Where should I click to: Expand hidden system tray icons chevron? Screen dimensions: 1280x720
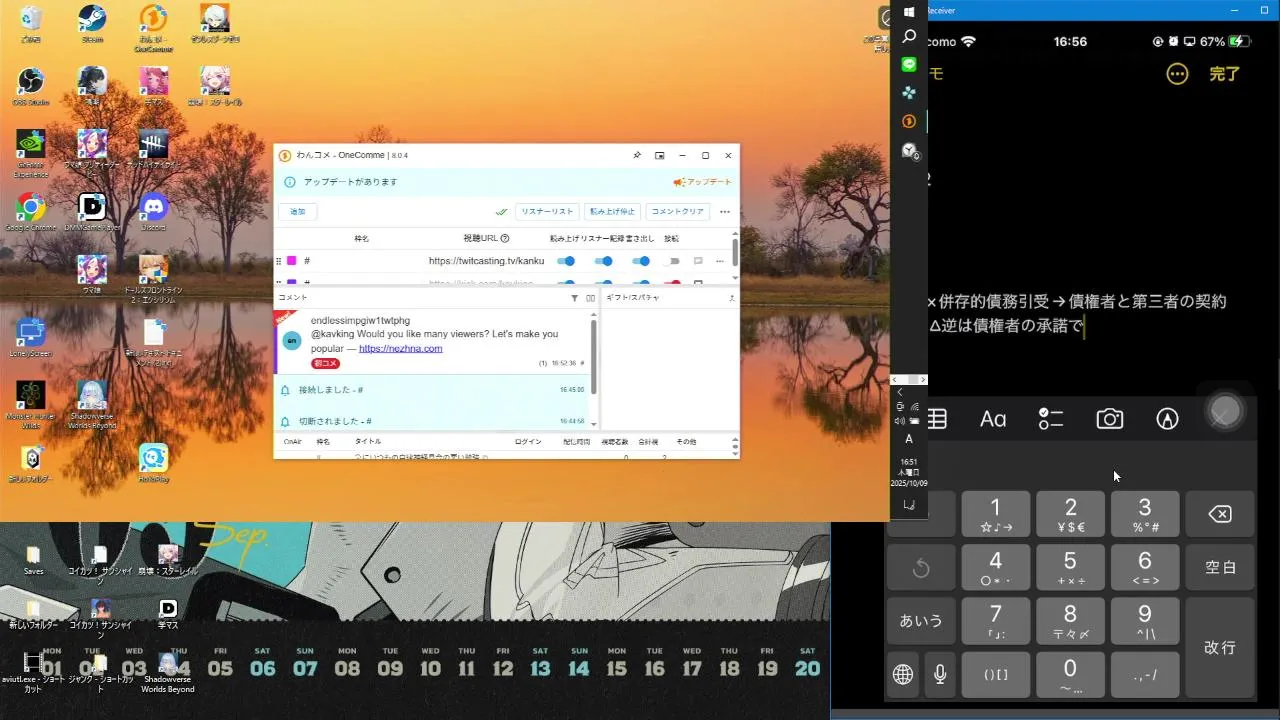pos(900,393)
